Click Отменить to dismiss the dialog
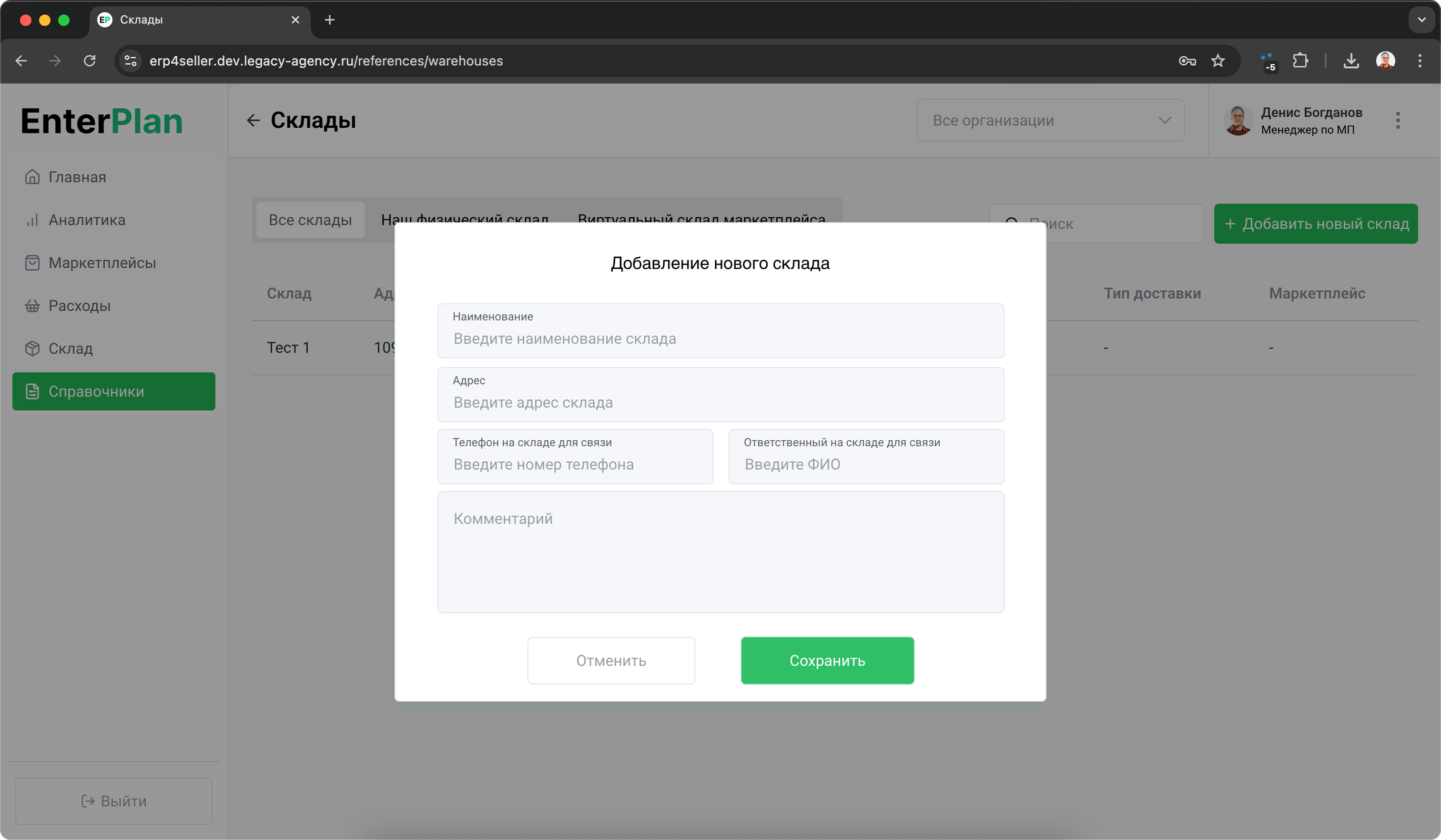Image resolution: width=1441 pixels, height=840 pixels. (611, 660)
